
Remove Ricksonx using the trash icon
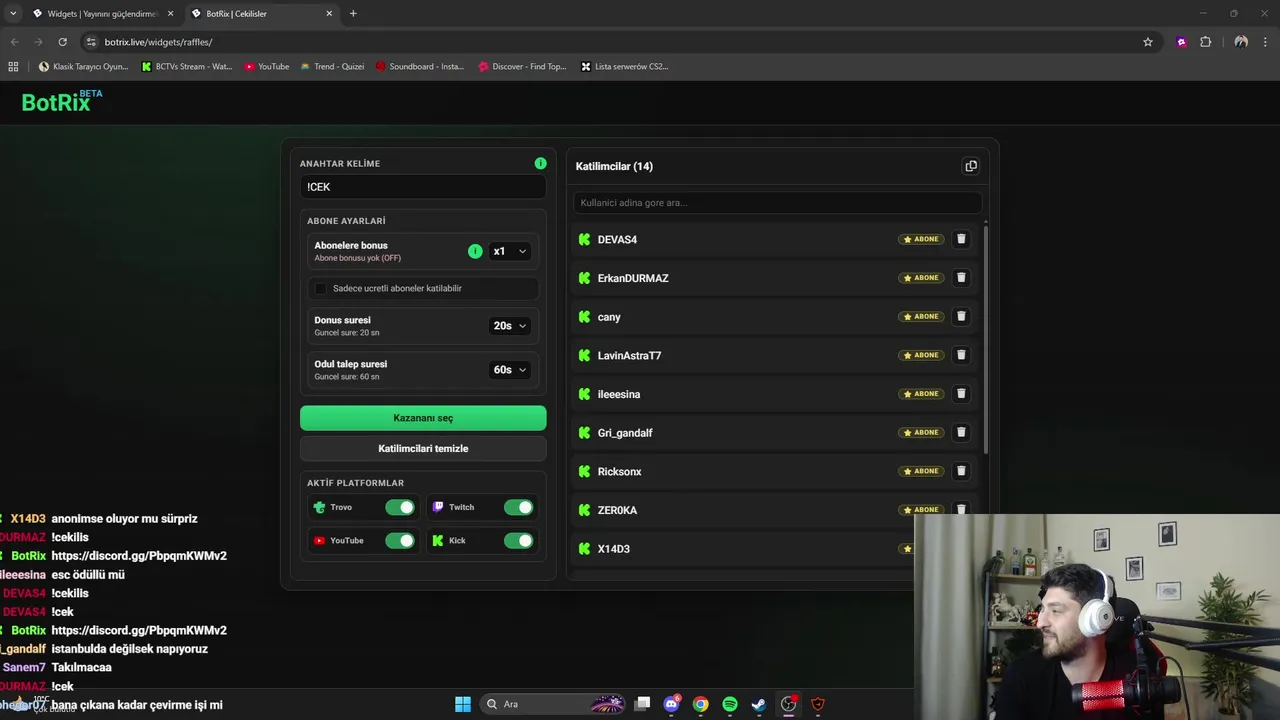tap(961, 471)
